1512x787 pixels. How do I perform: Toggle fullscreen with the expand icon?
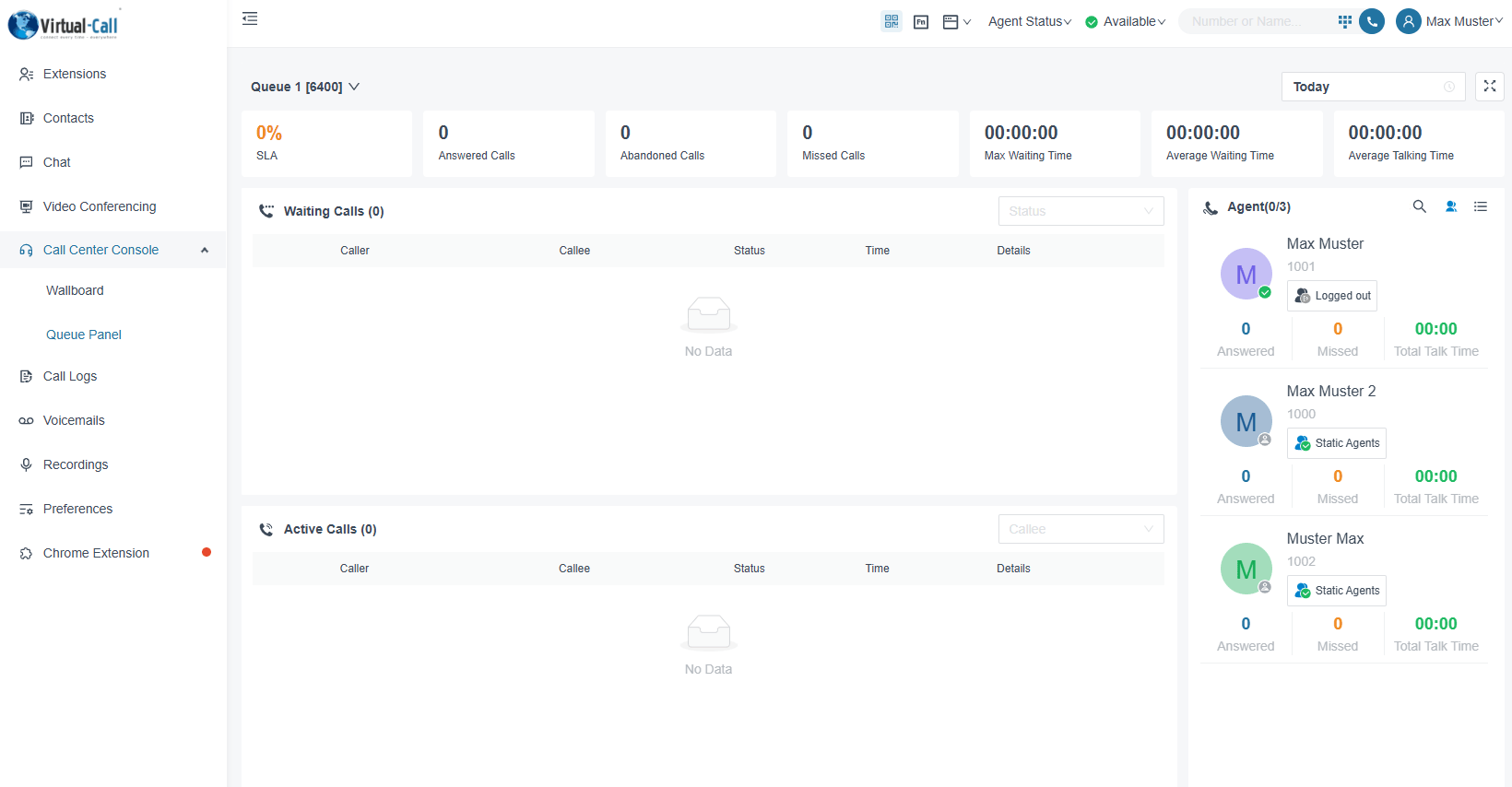pos(1490,87)
